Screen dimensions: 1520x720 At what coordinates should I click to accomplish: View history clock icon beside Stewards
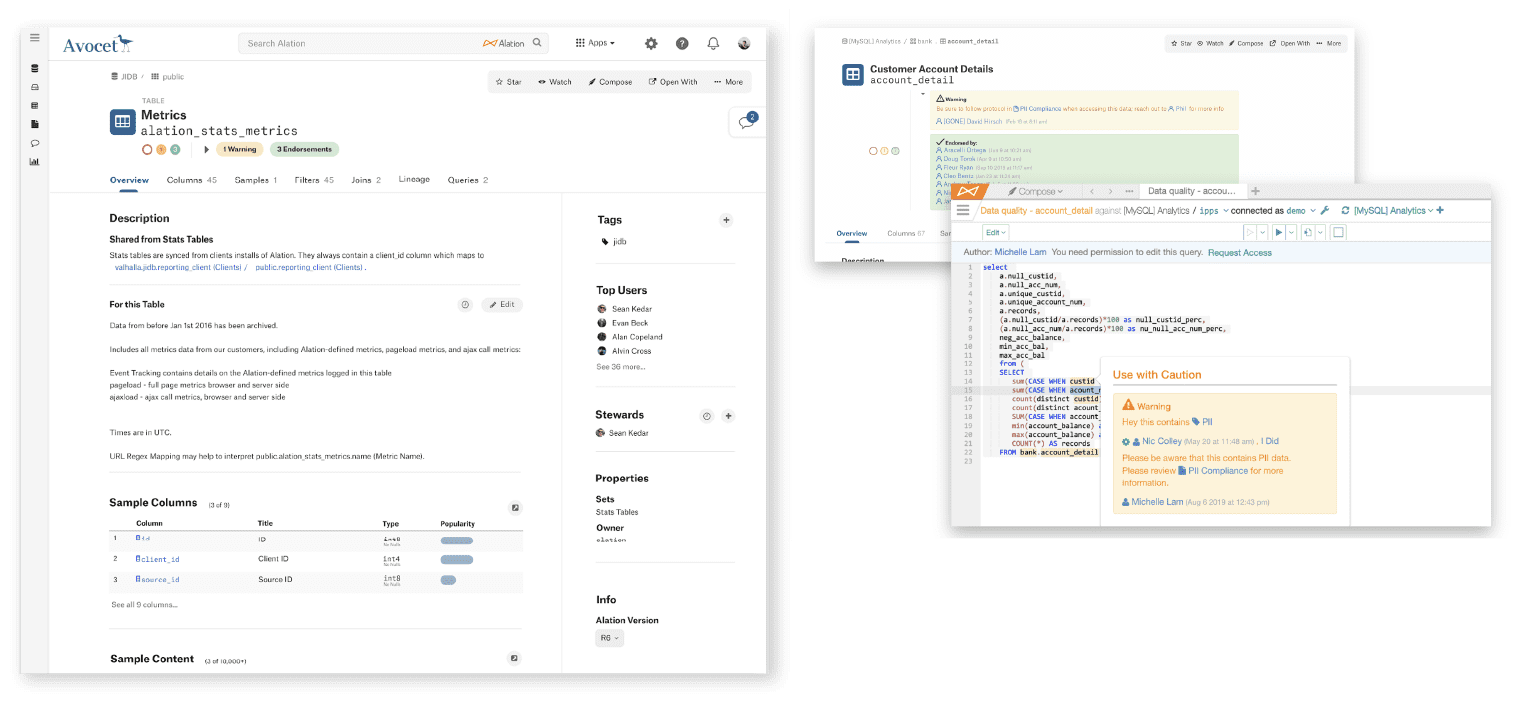[x=706, y=416]
